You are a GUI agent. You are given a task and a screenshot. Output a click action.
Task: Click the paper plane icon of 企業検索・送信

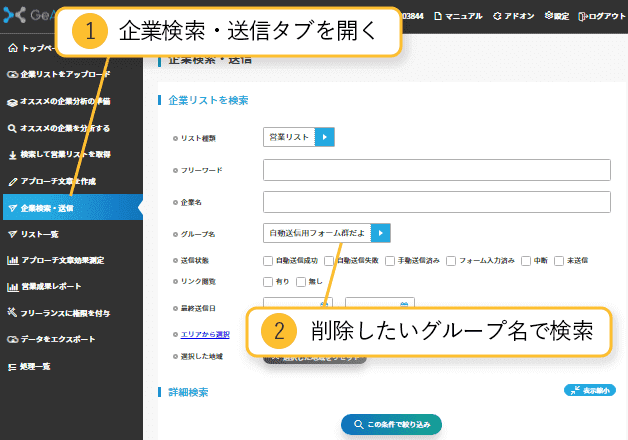(x=13, y=208)
